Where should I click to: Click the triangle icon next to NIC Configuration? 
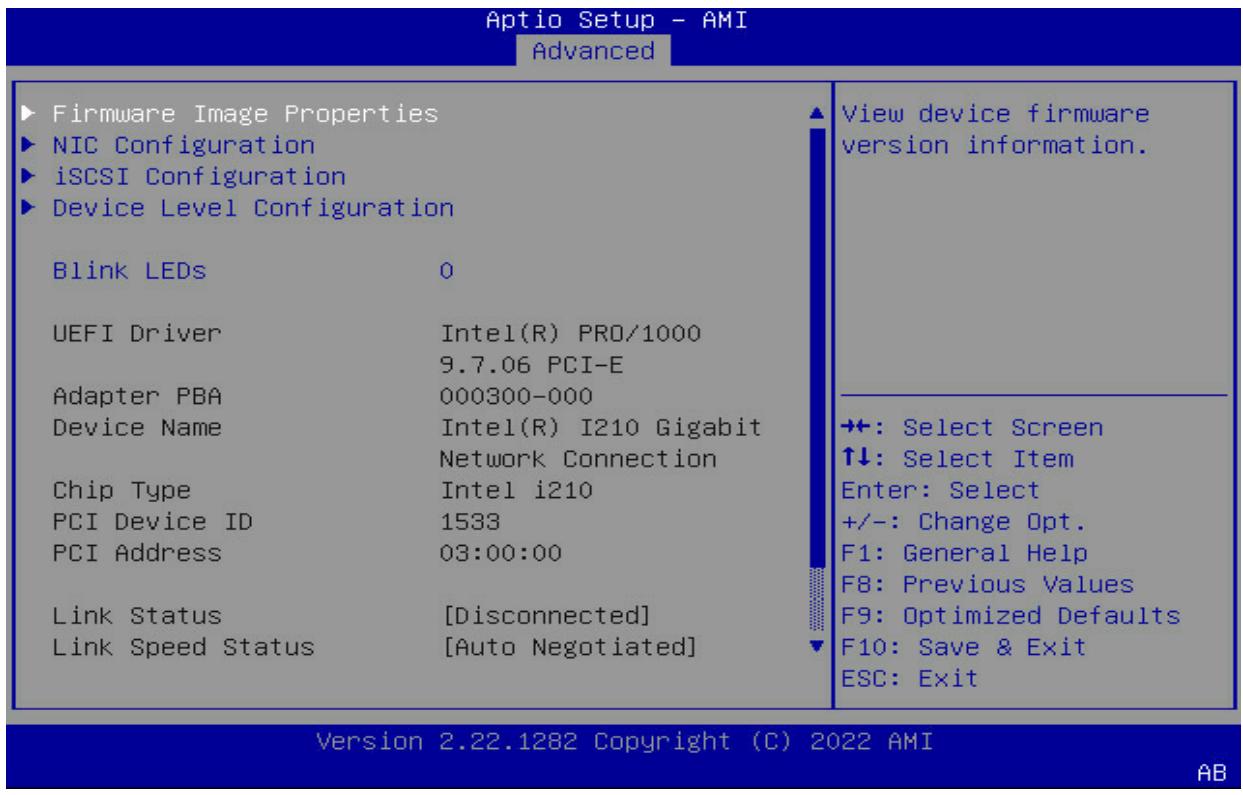pyautogui.click(x=29, y=145)
